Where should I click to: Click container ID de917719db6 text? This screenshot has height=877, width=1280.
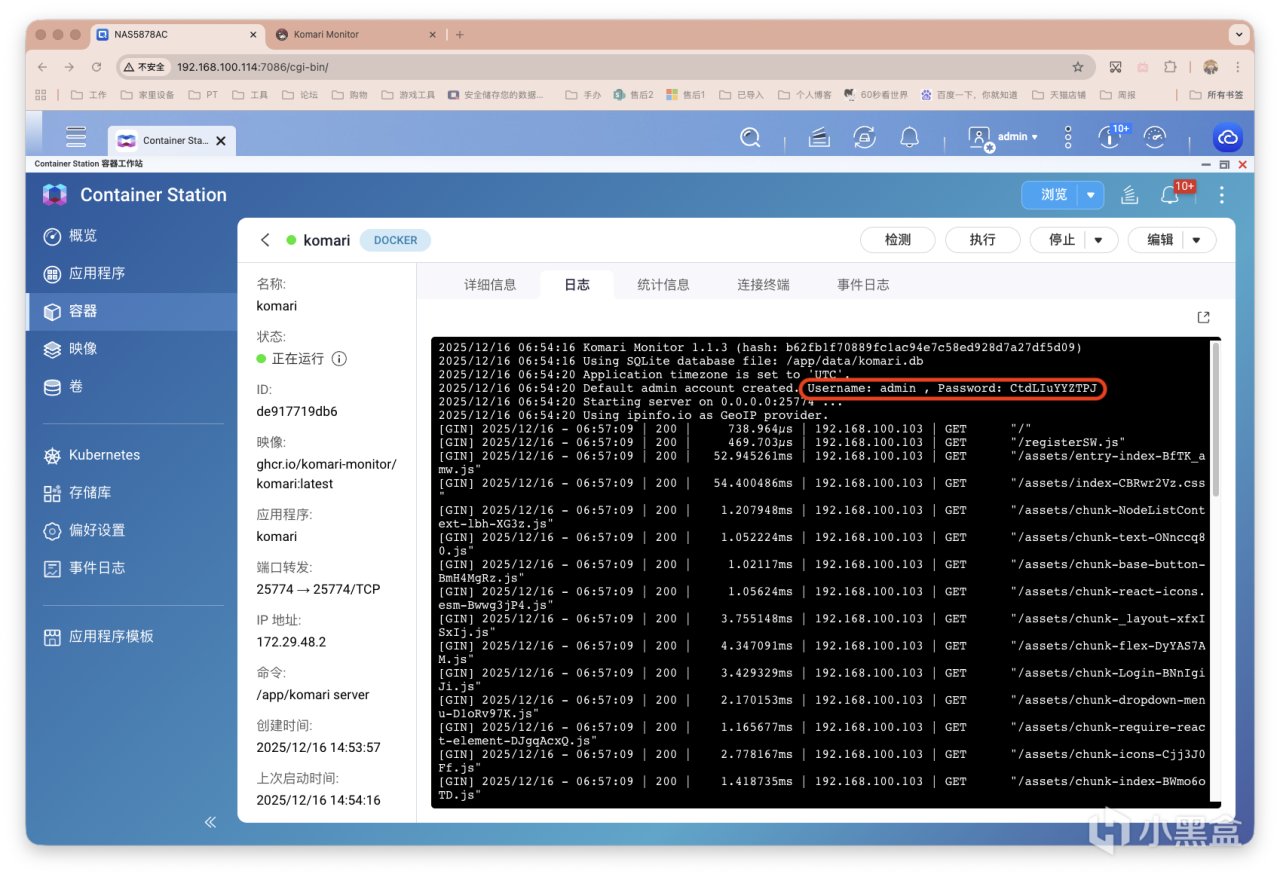pos(297,411)
